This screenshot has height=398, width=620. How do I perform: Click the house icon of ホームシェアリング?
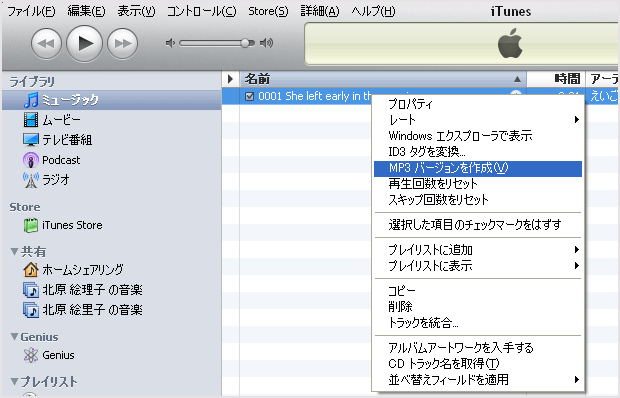pos(31,270)
